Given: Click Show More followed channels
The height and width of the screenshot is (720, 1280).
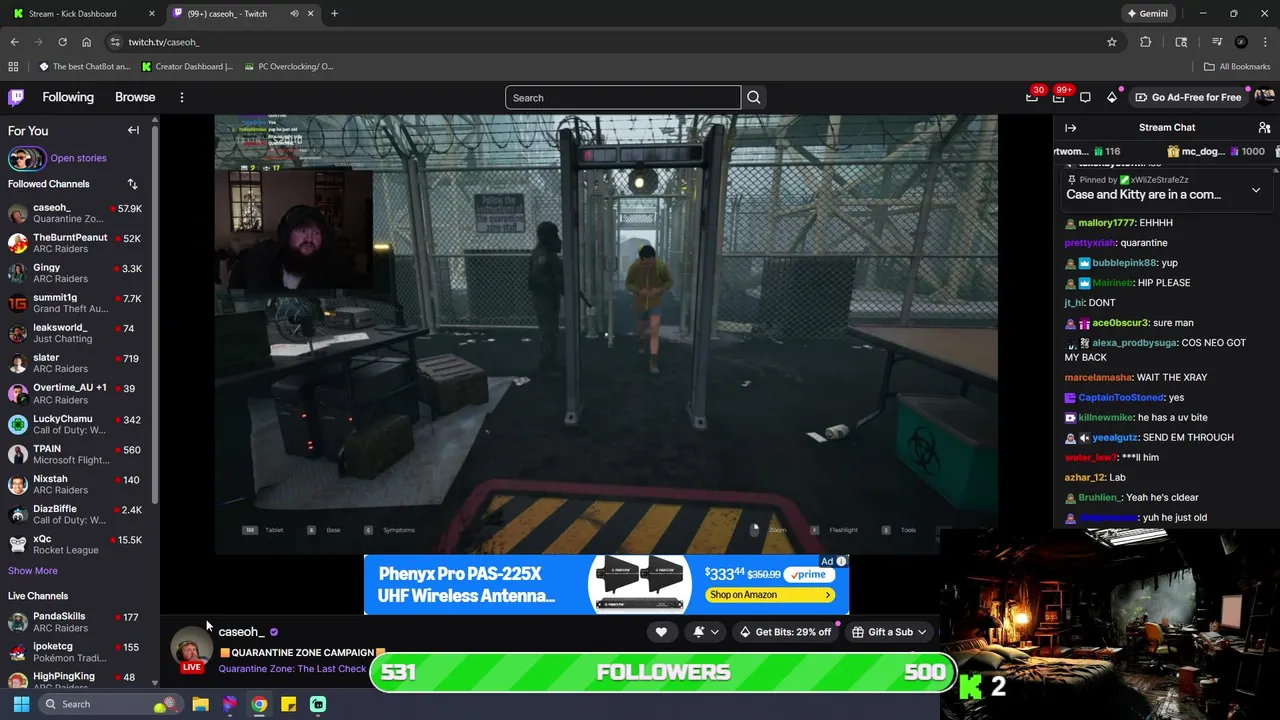Looking at the screenshot, I should point(33,571).
